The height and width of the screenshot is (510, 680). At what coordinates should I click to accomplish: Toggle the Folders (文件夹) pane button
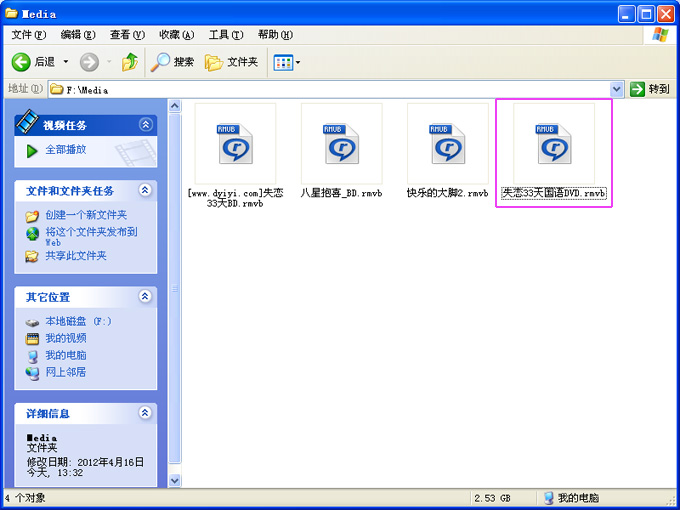[x=232, y=62]
